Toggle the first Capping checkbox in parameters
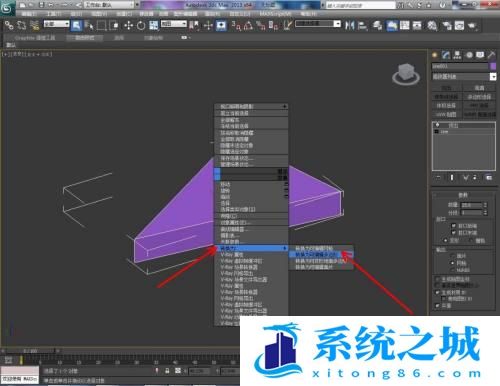Screen dimensions: 500x386 tap(453, 226)
